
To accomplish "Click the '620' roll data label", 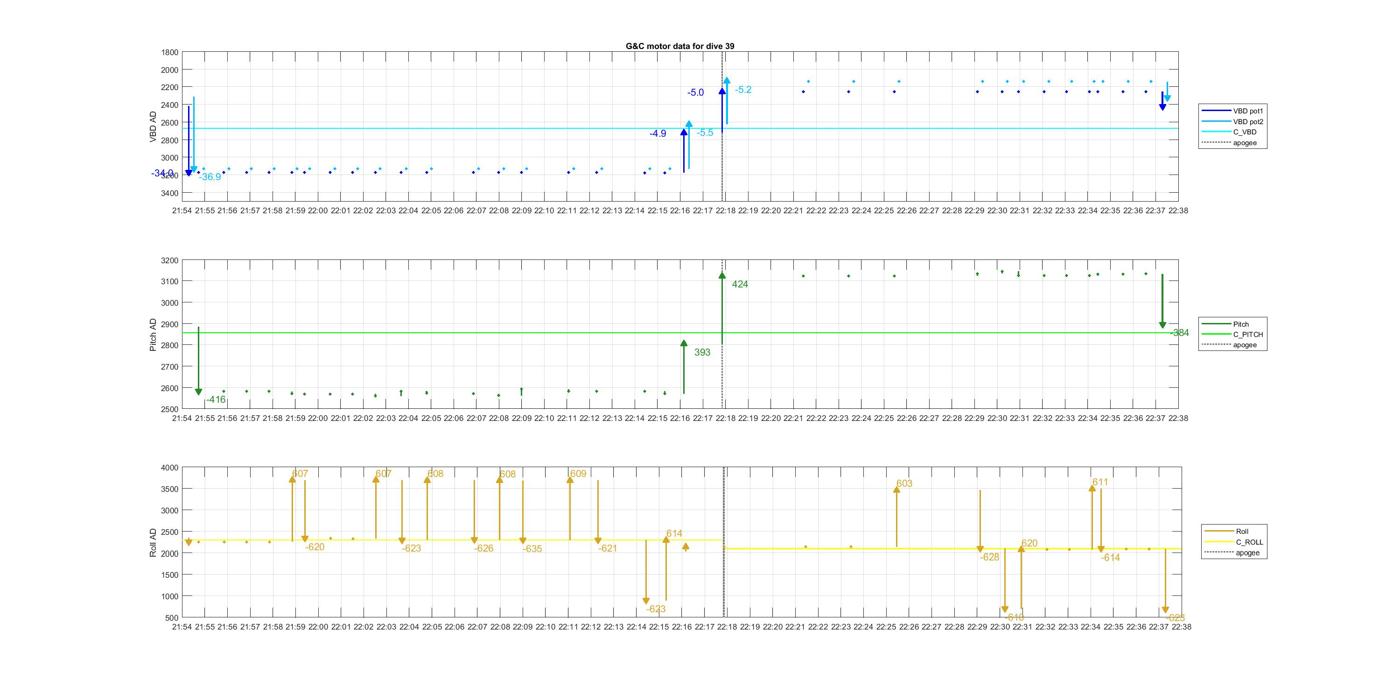I will (1029, 544).
